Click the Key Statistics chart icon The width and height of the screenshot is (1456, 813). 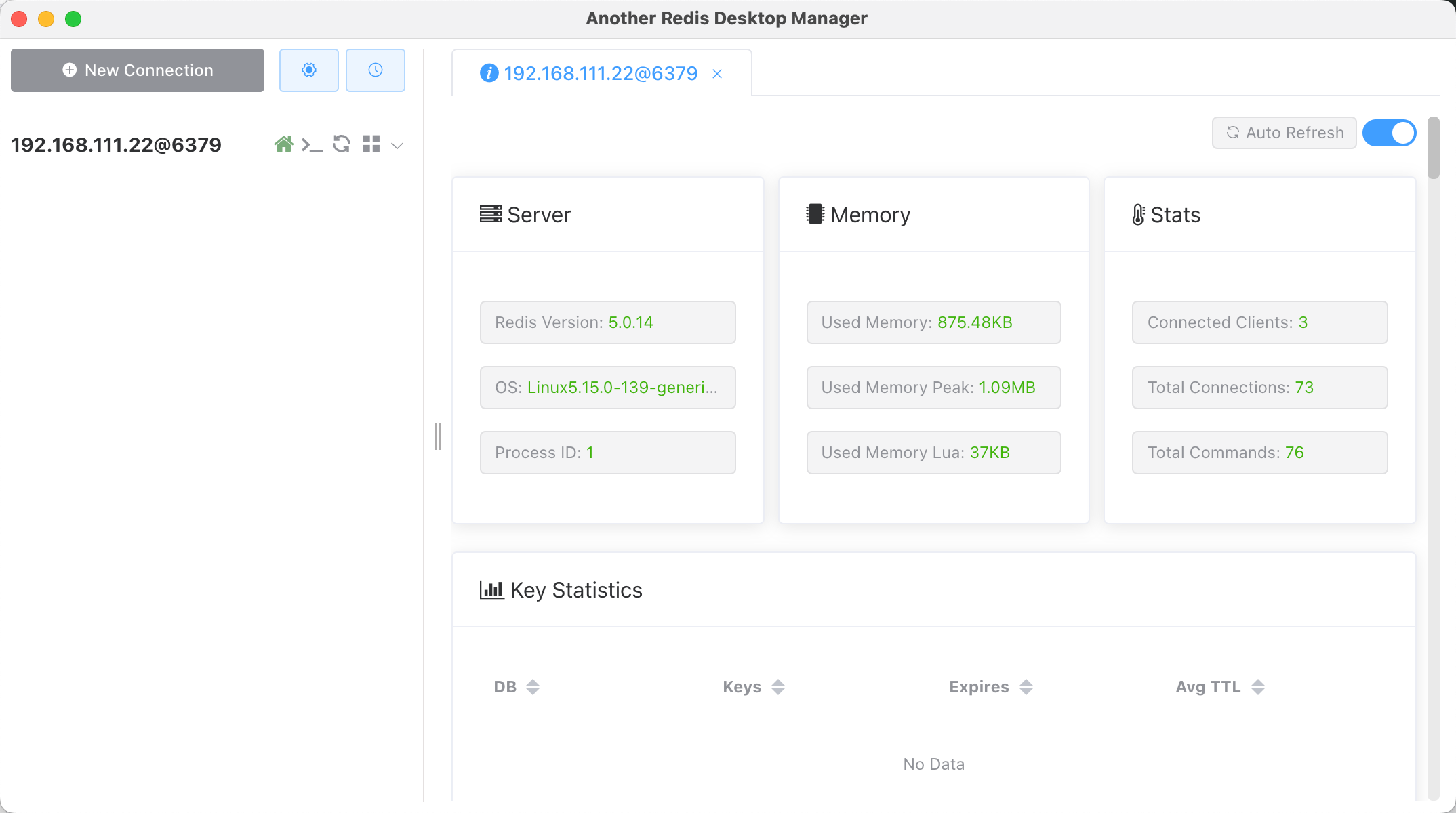[491, 589]
